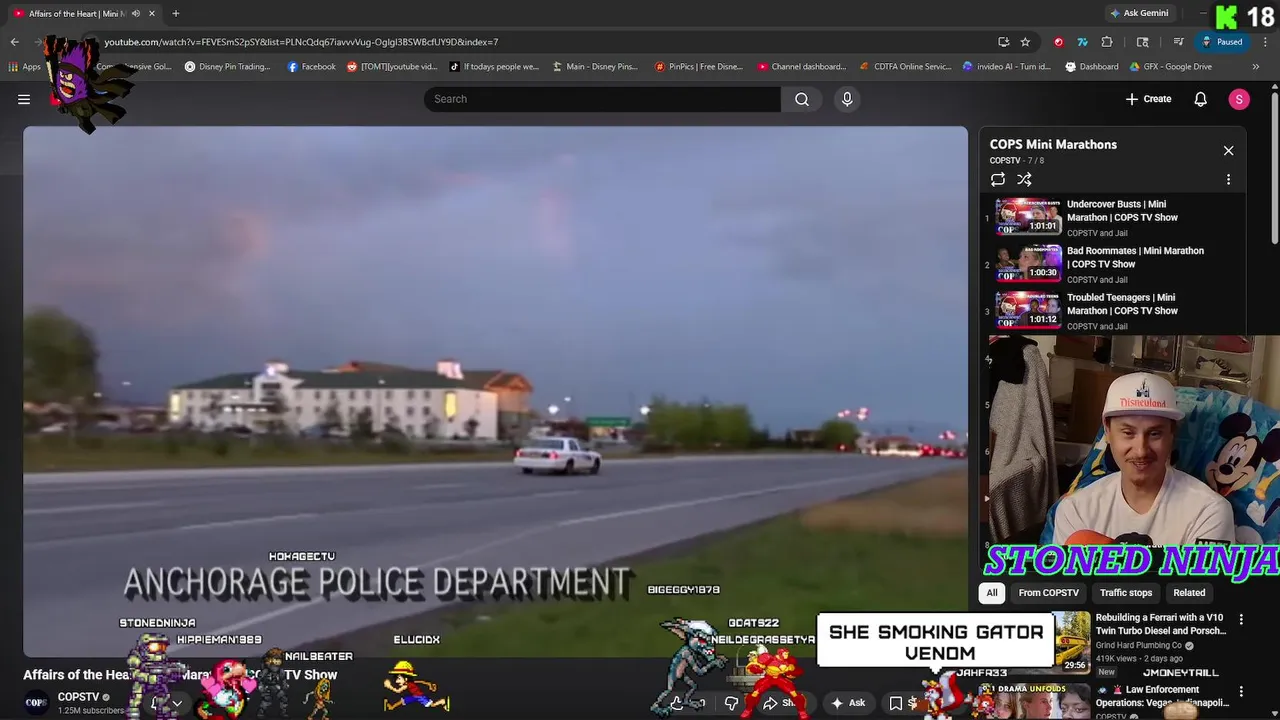Expand the bookmarks bar overflow chevron
Screen dimensions: 1280x720
pyautogui.click(x=1256, y=67)
